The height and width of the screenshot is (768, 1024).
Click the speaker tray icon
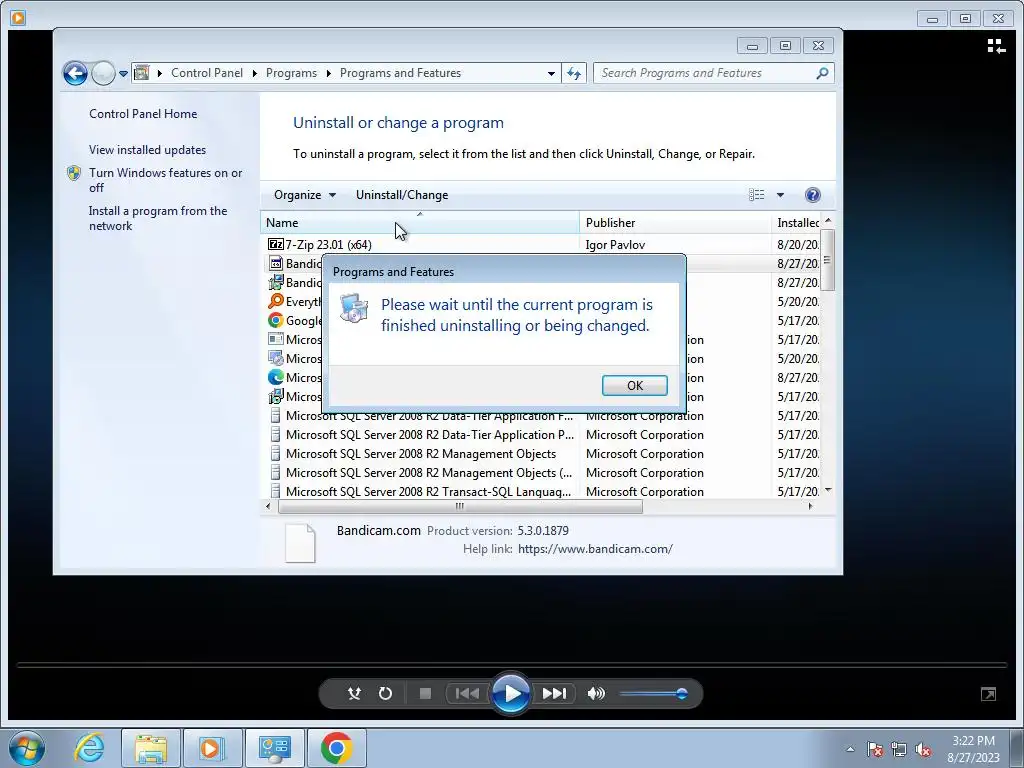[923, 749]
